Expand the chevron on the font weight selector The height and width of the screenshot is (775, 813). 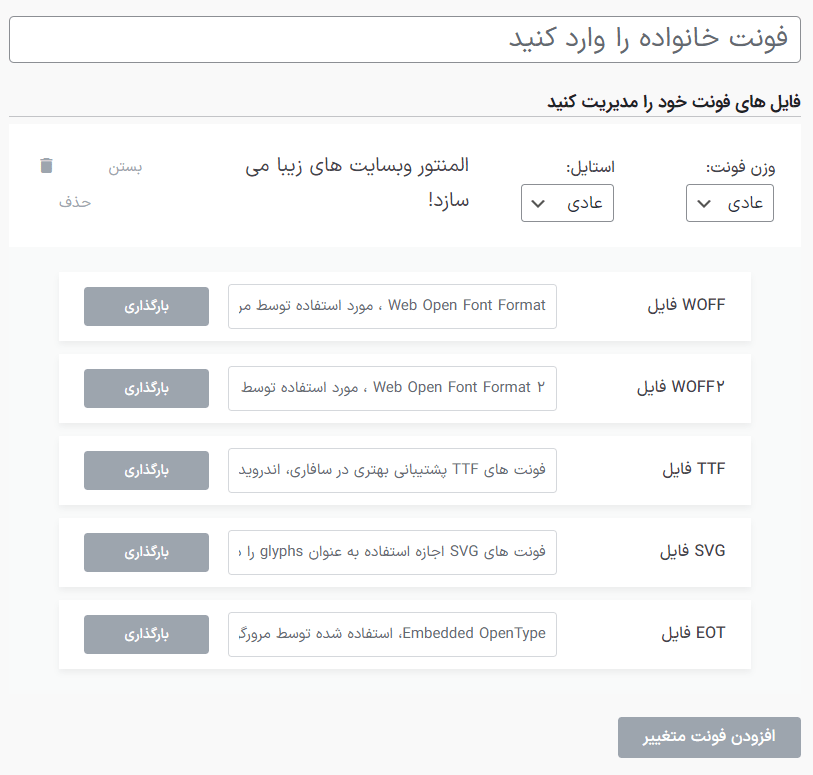coord(703,203)
